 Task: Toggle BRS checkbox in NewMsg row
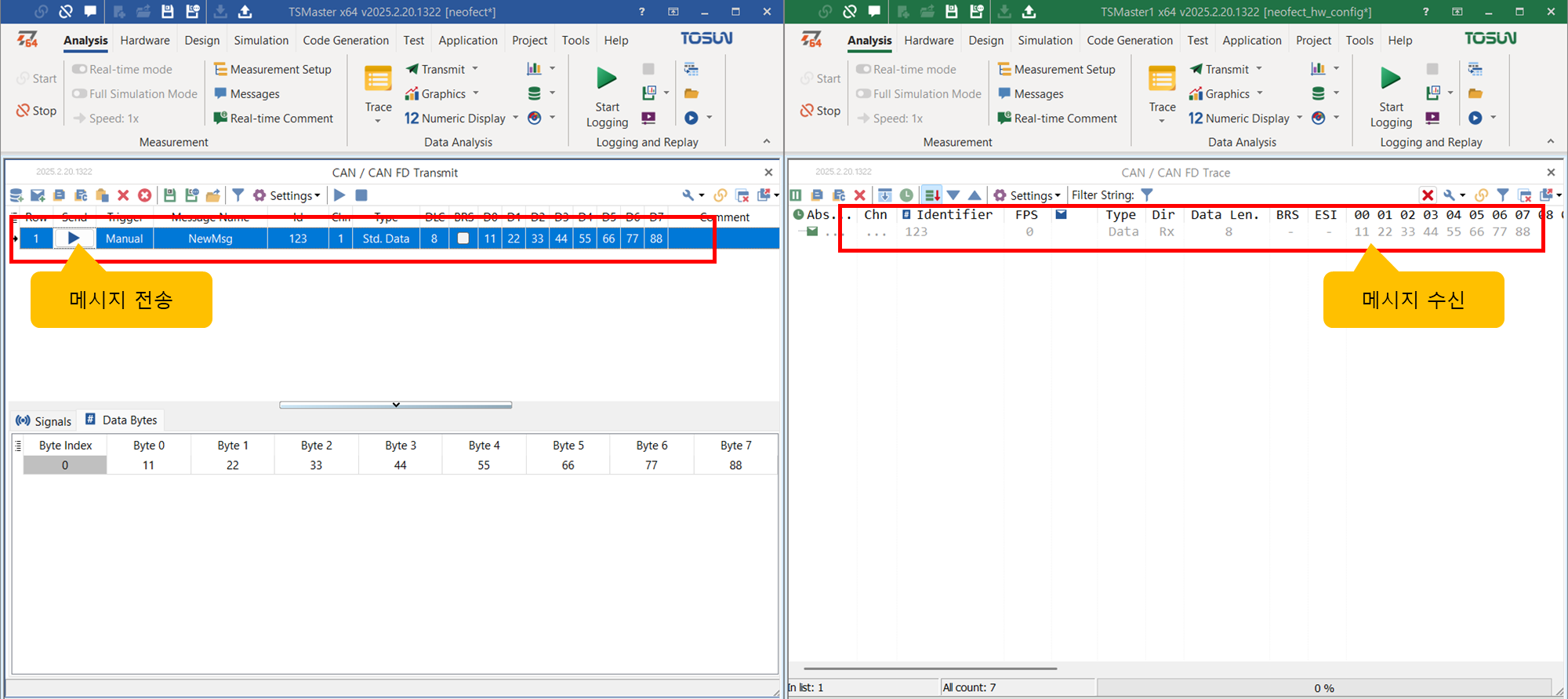coord(463,238)
